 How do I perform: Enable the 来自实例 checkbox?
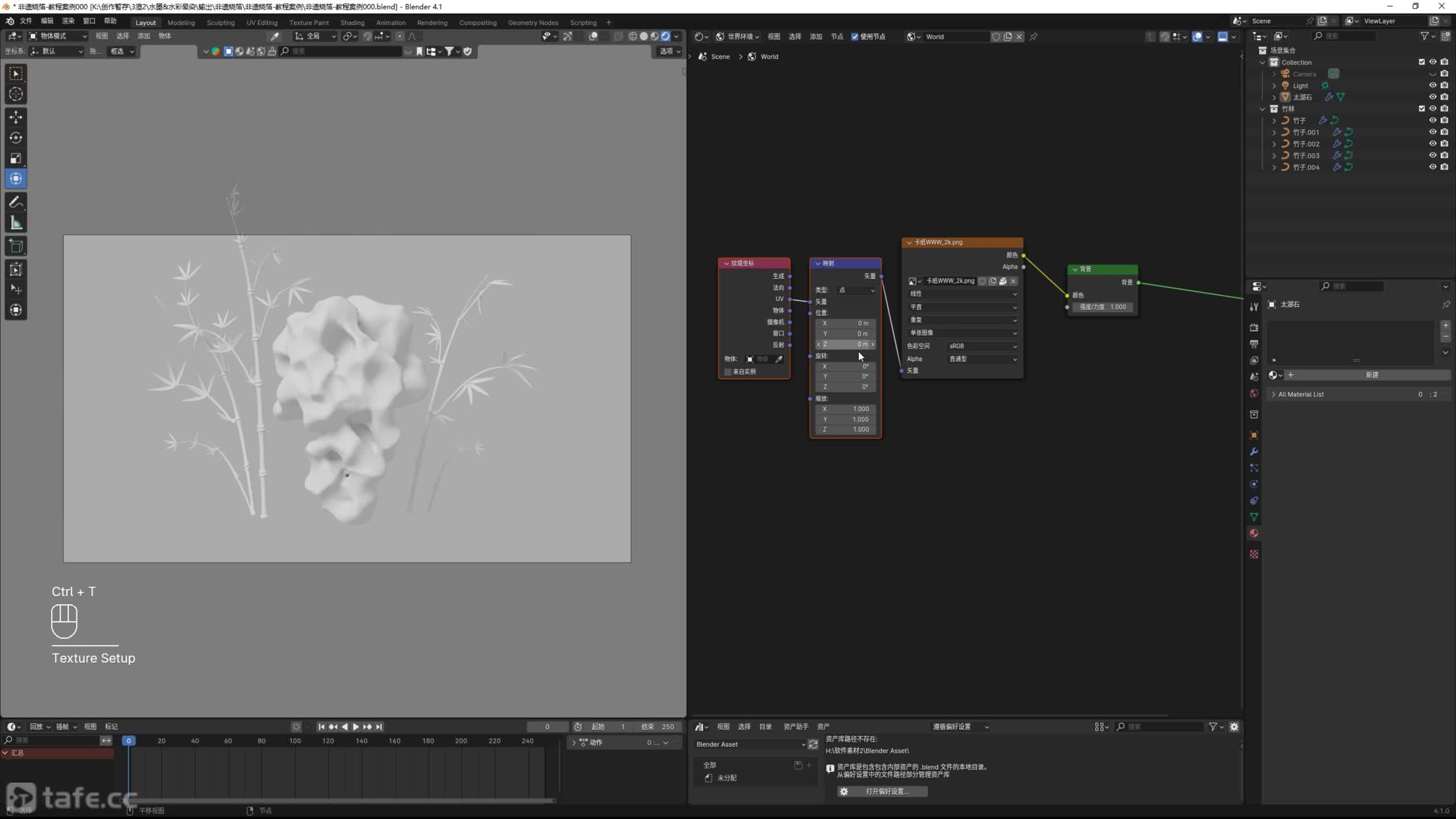click(x=727, y=372)
